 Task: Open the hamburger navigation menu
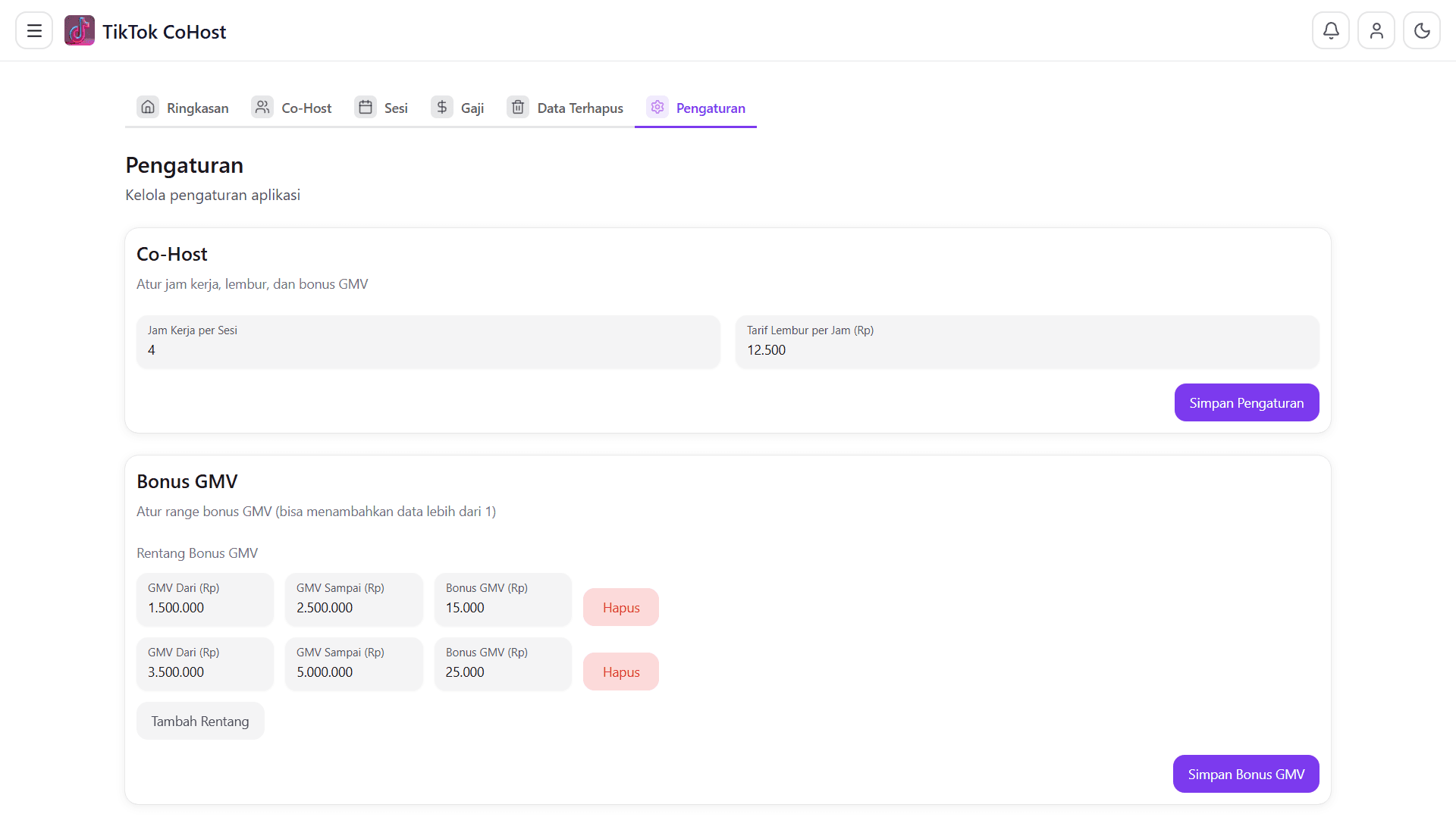tap(33, 30)
